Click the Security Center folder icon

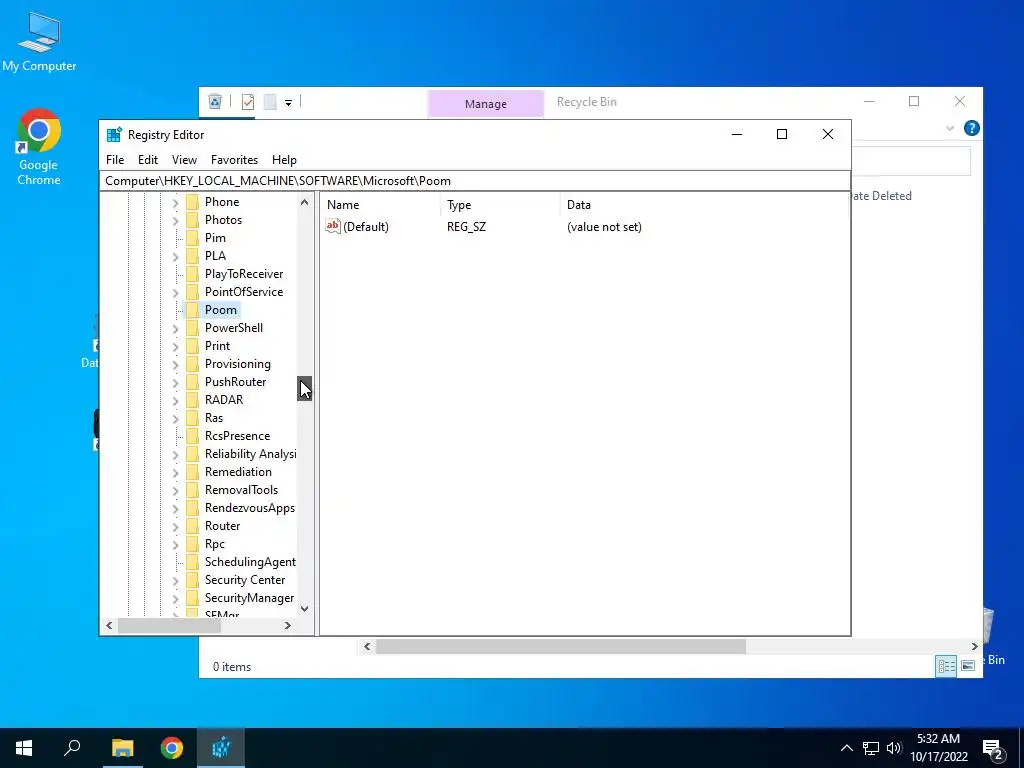pyautogui.click(x=192, y=580)
